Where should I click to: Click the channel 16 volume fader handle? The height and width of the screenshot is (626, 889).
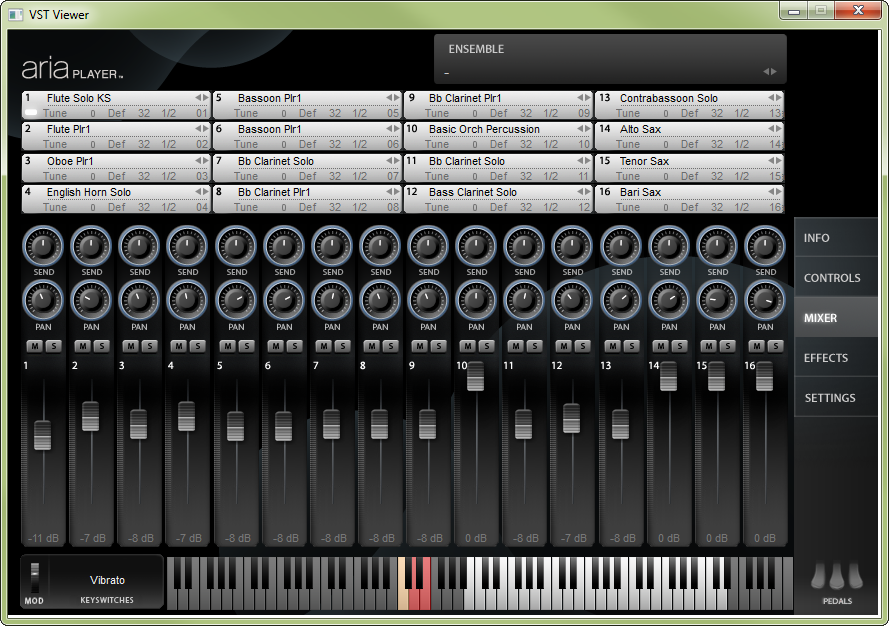[x=764, y=376]
